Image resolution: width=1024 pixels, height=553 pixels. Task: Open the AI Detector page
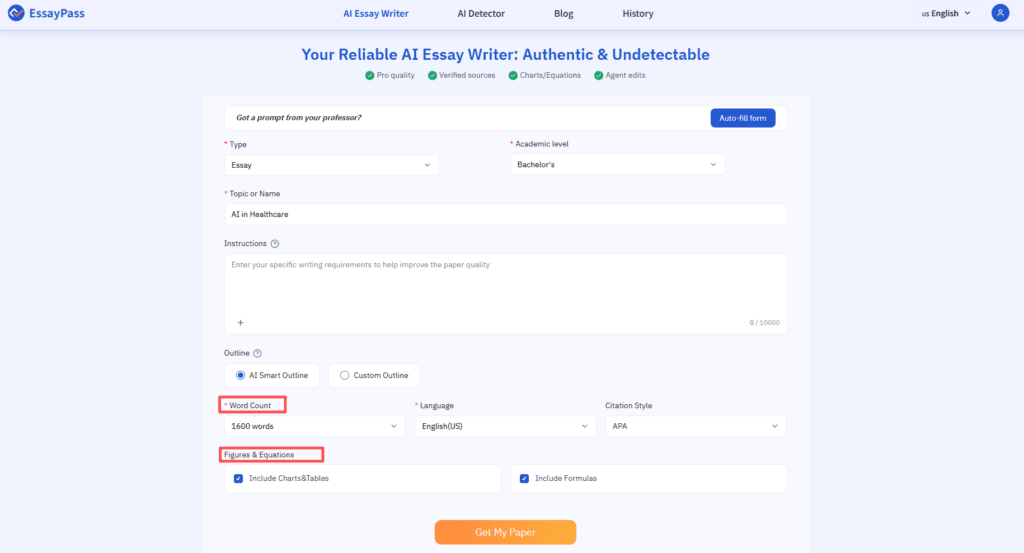click(x=481, y=13)
